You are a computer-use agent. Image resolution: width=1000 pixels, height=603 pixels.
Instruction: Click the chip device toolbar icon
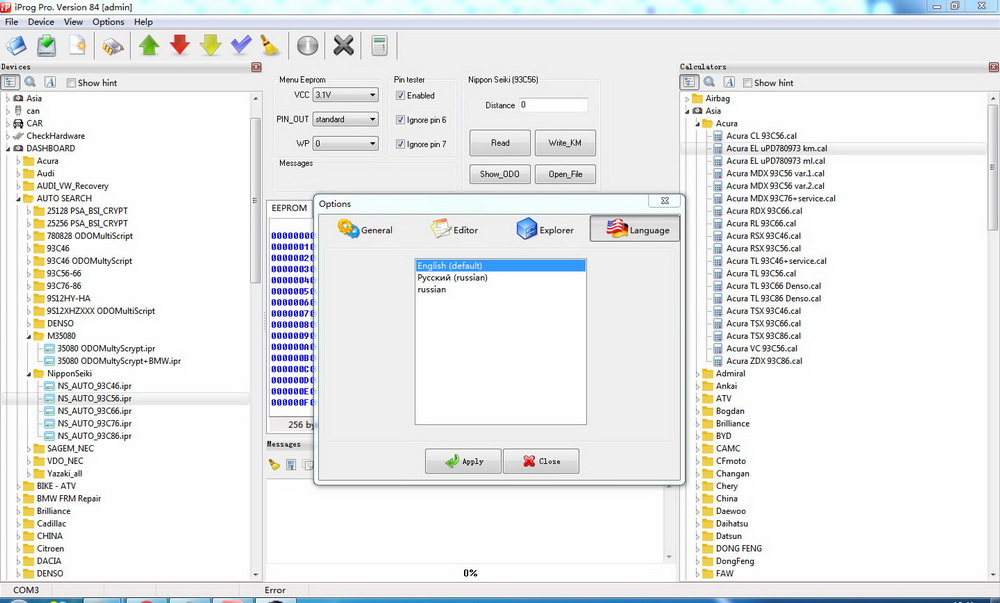[x=112, y=46]
